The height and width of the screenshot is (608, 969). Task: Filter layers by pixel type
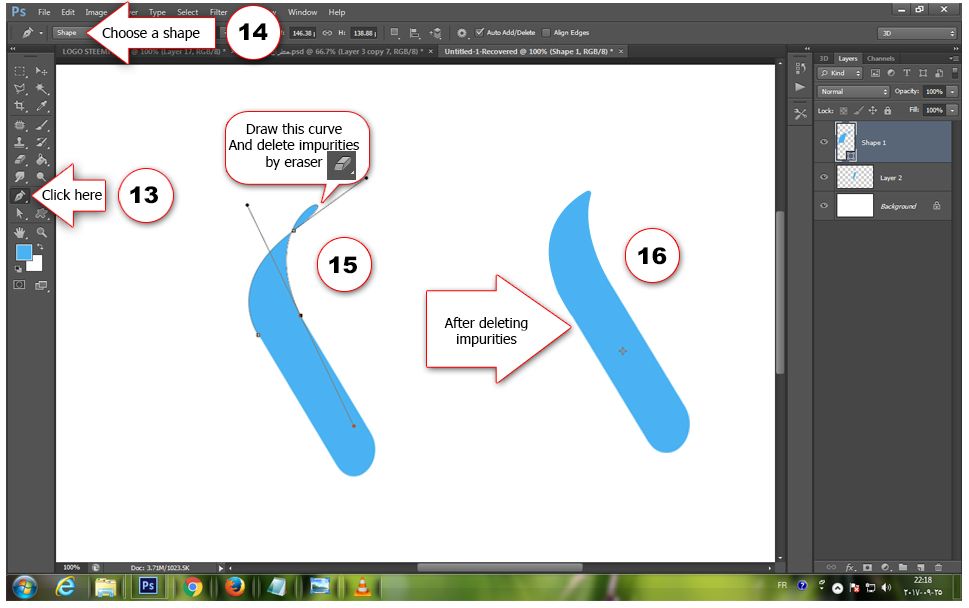(875, 73)
